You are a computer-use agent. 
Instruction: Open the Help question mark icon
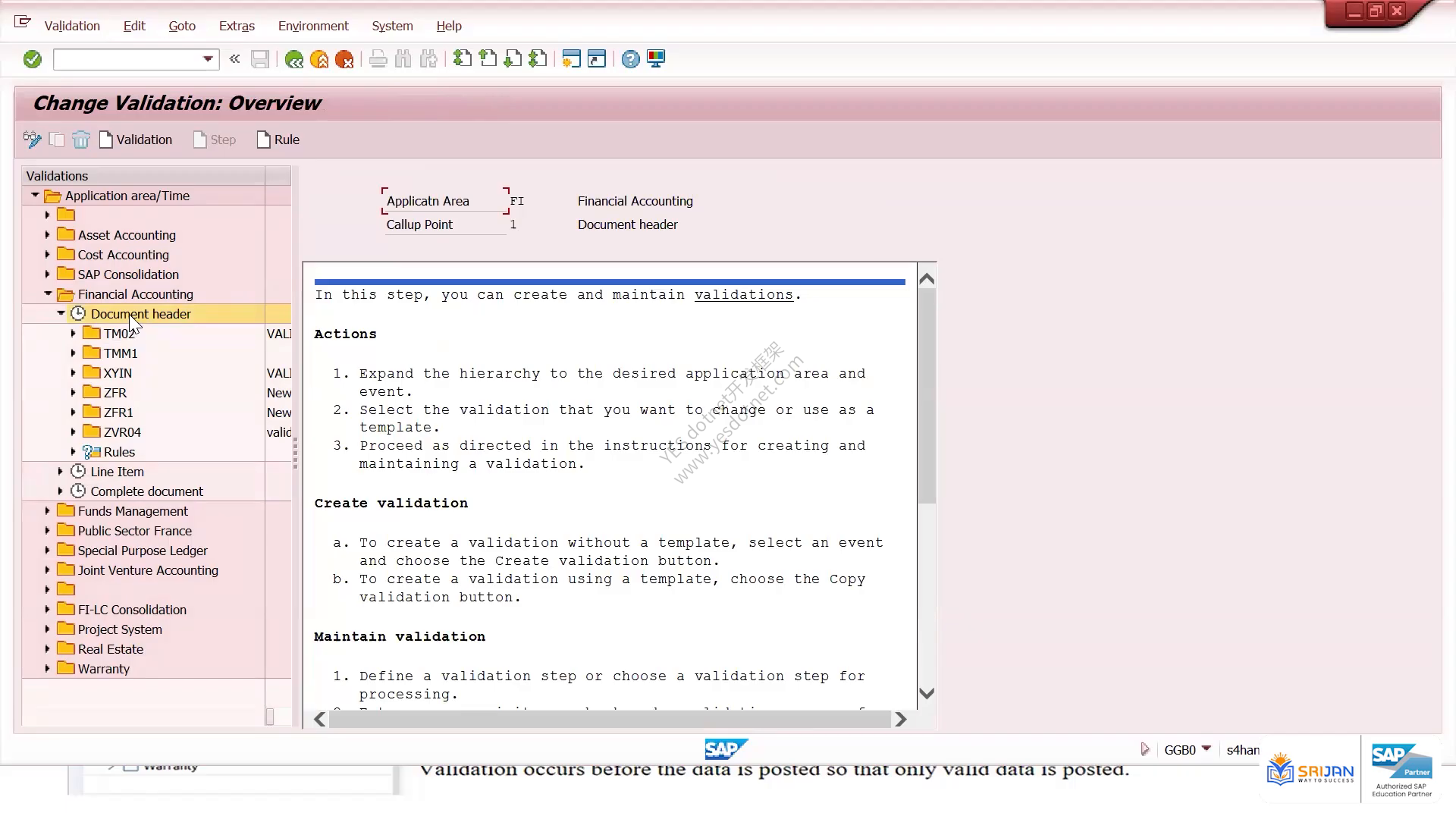point(630,59)
